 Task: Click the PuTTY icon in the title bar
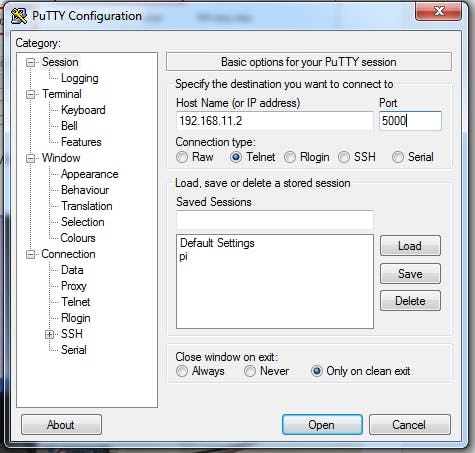[x=19, y=16]
